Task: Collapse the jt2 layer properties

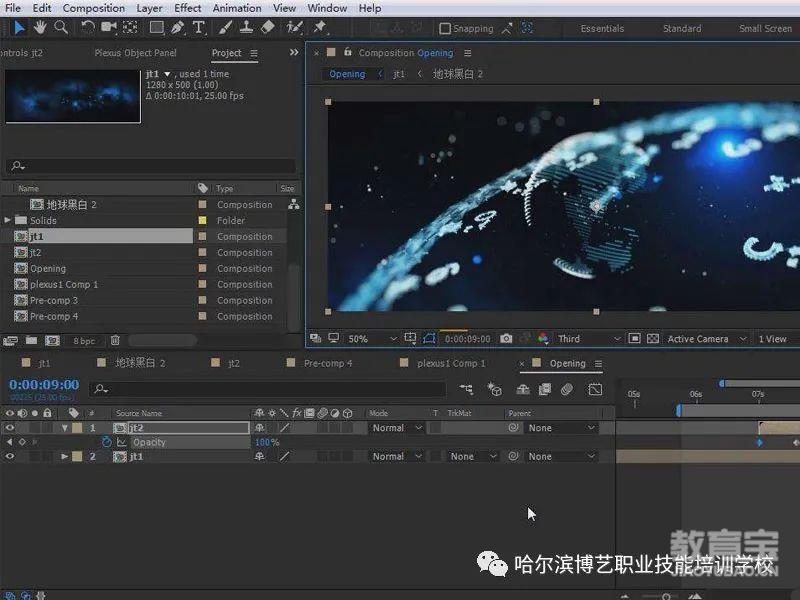Action: click(x=65, y=428)
